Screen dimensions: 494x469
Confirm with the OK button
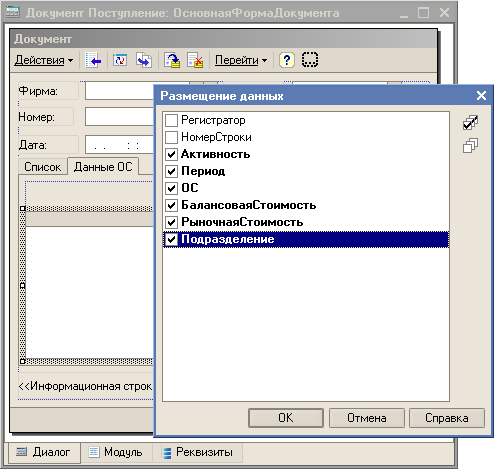tap(286, 418)
